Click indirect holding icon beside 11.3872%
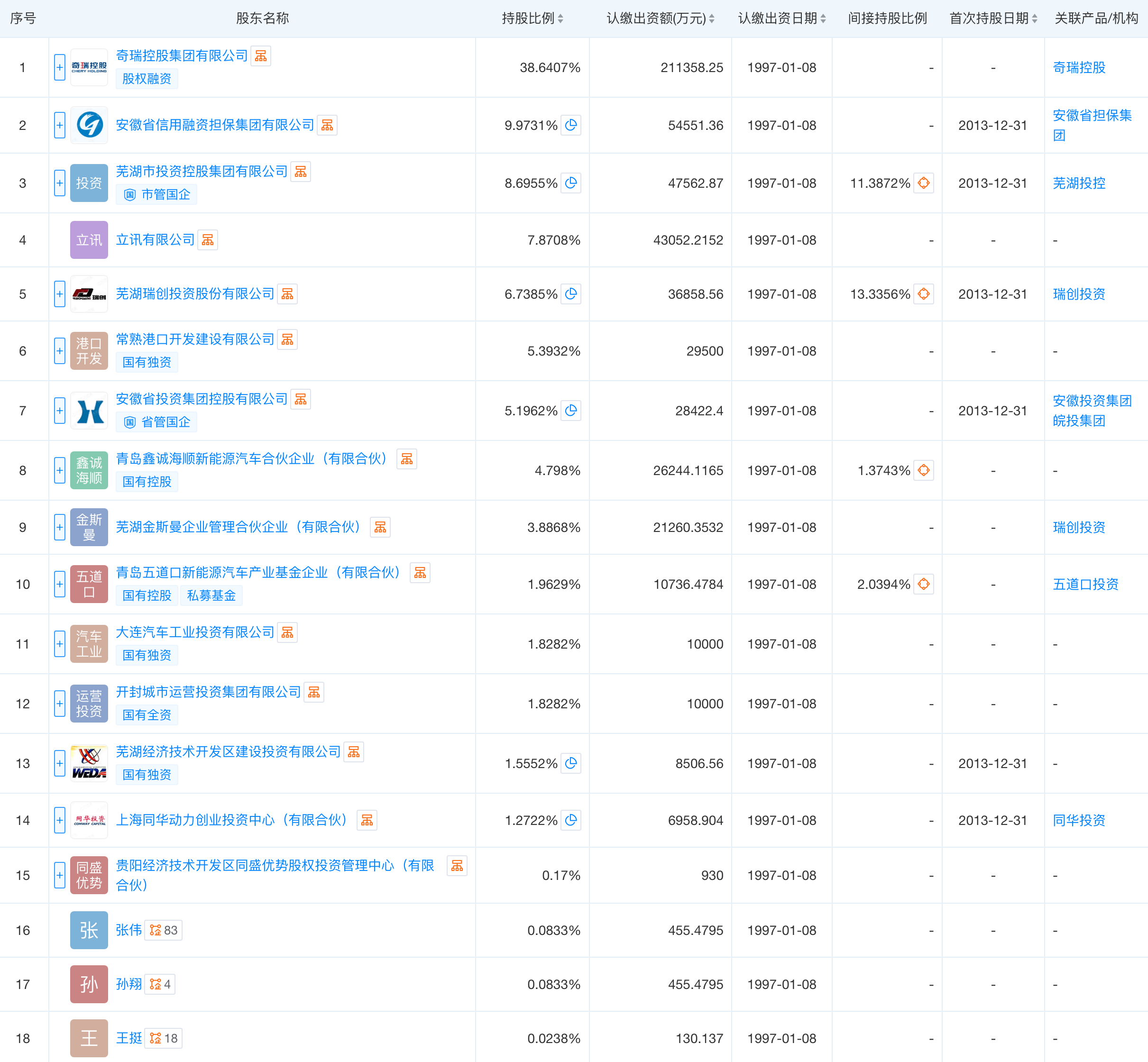This screenshot has width=1148, height=1062. coord(923,183)
